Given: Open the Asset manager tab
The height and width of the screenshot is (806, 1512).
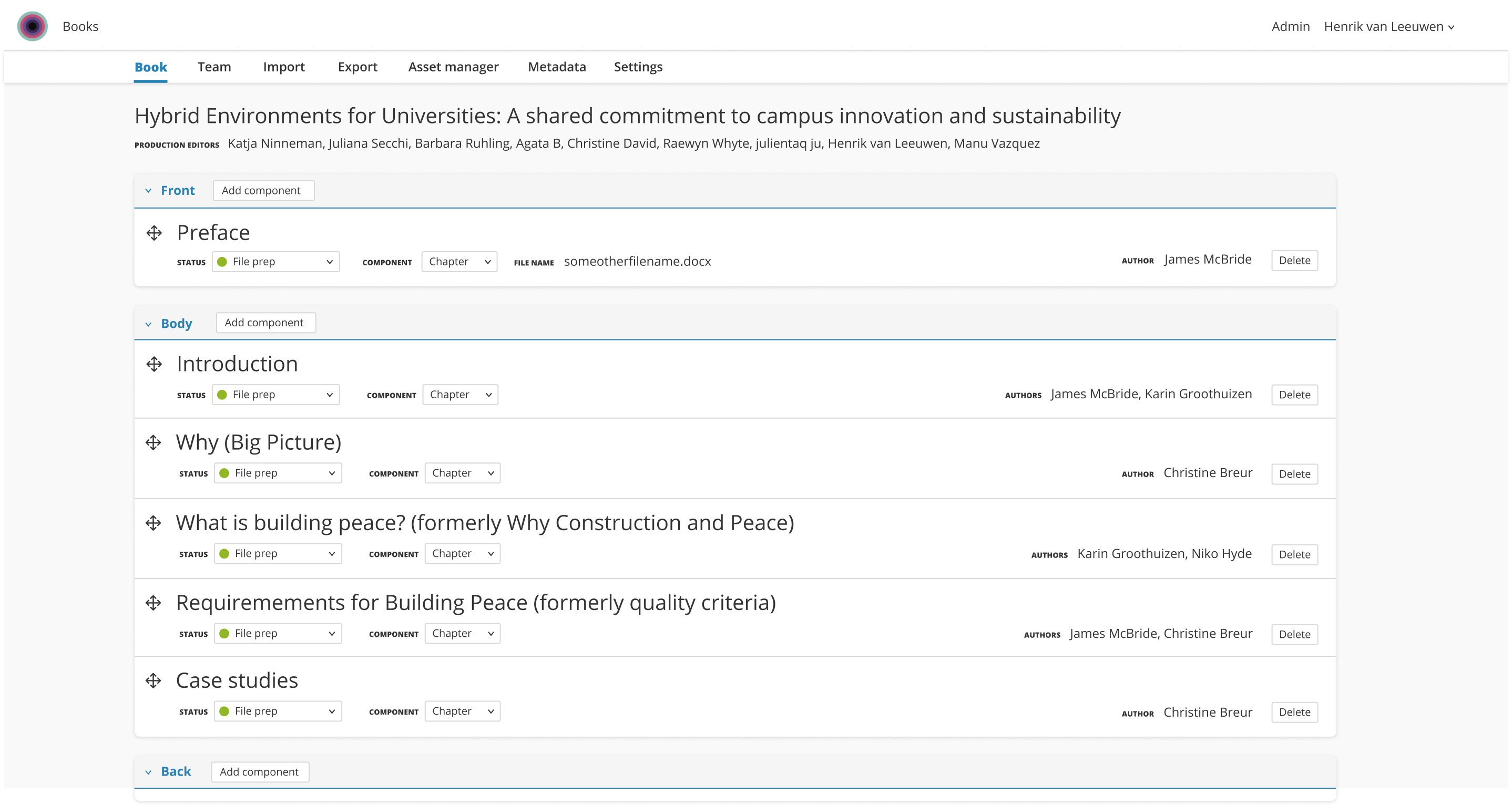Looking at the screenshot, I should 453,67.
